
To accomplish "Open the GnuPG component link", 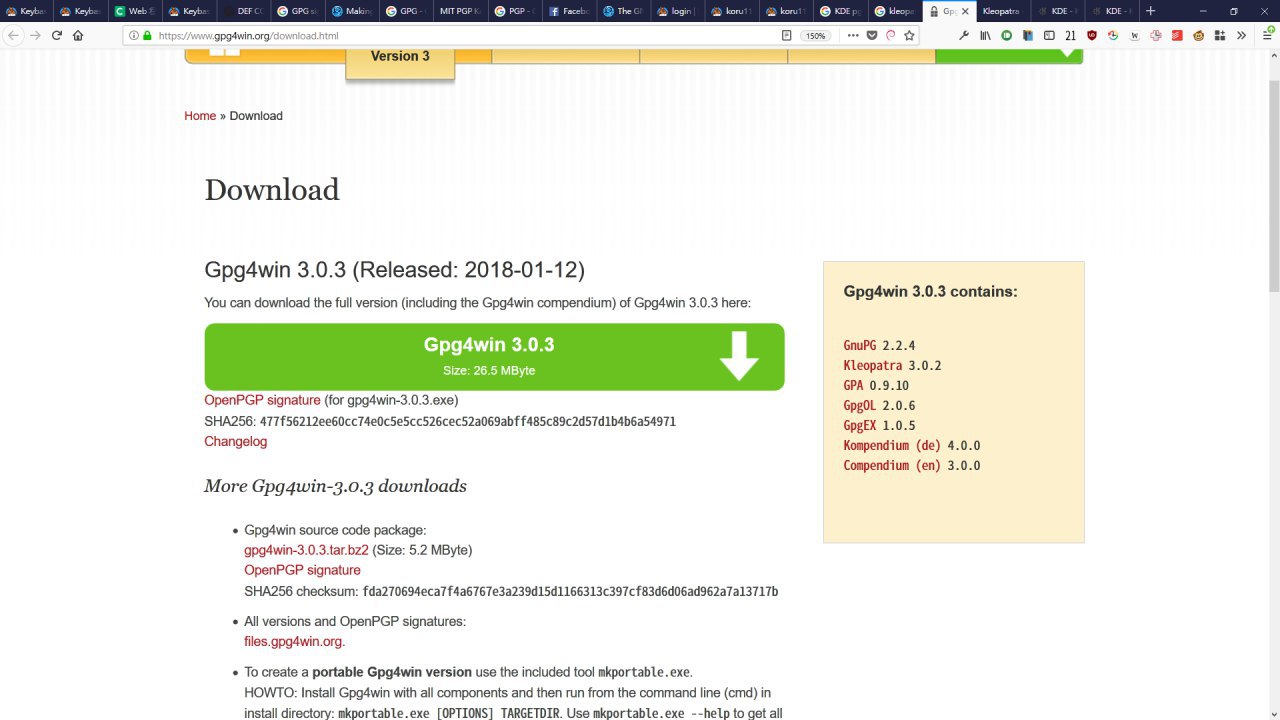I will coord(860,346).
